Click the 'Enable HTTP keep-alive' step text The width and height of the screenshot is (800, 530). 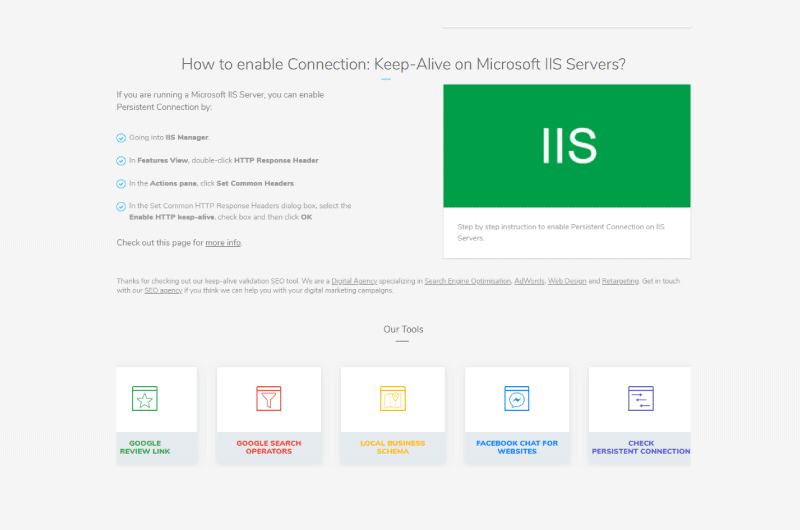click(172, 217)
